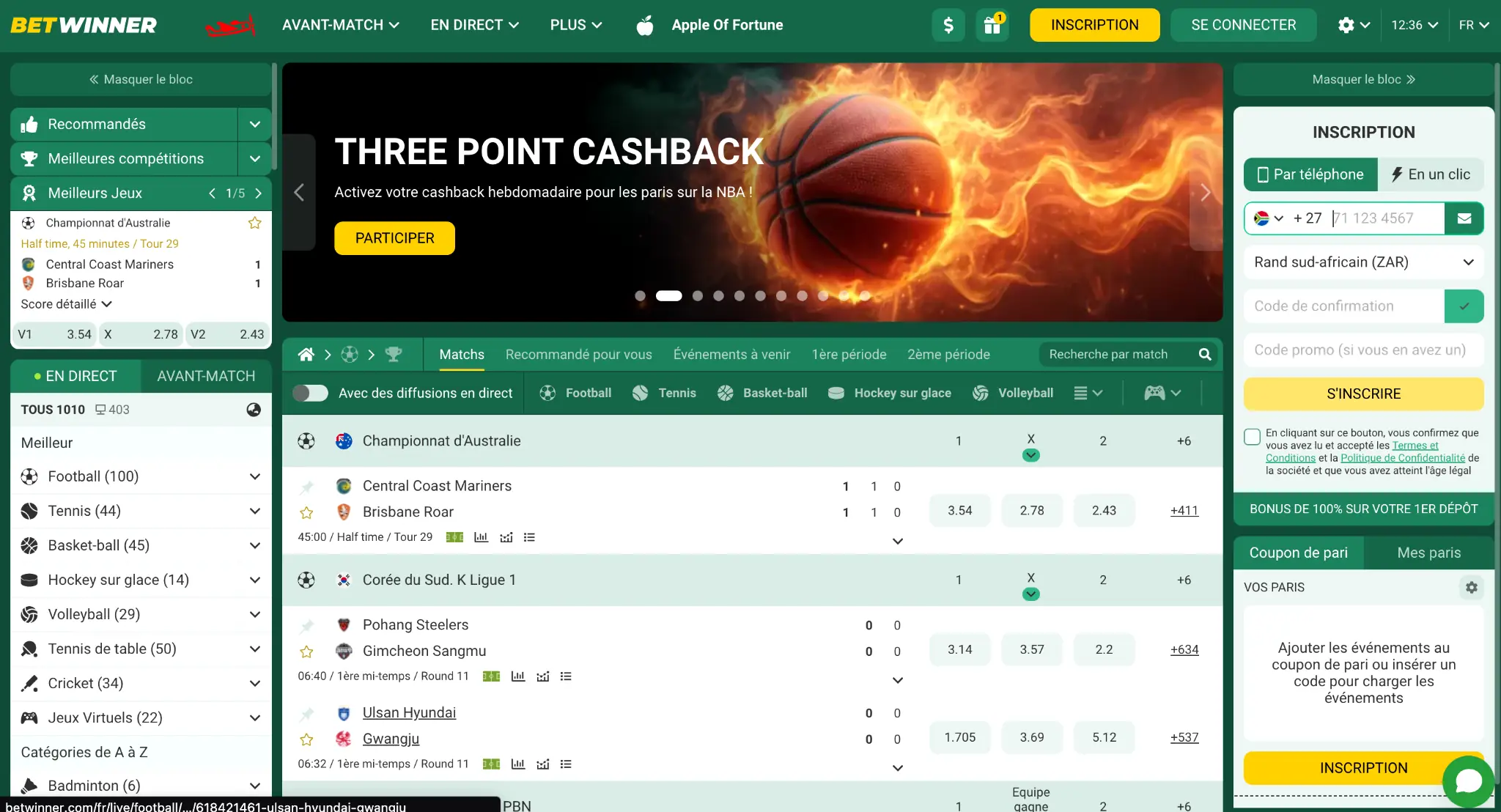Click the email envelope icon beside phone field
Screen dimensions: 1501x812
click(x=1464, y=218)
